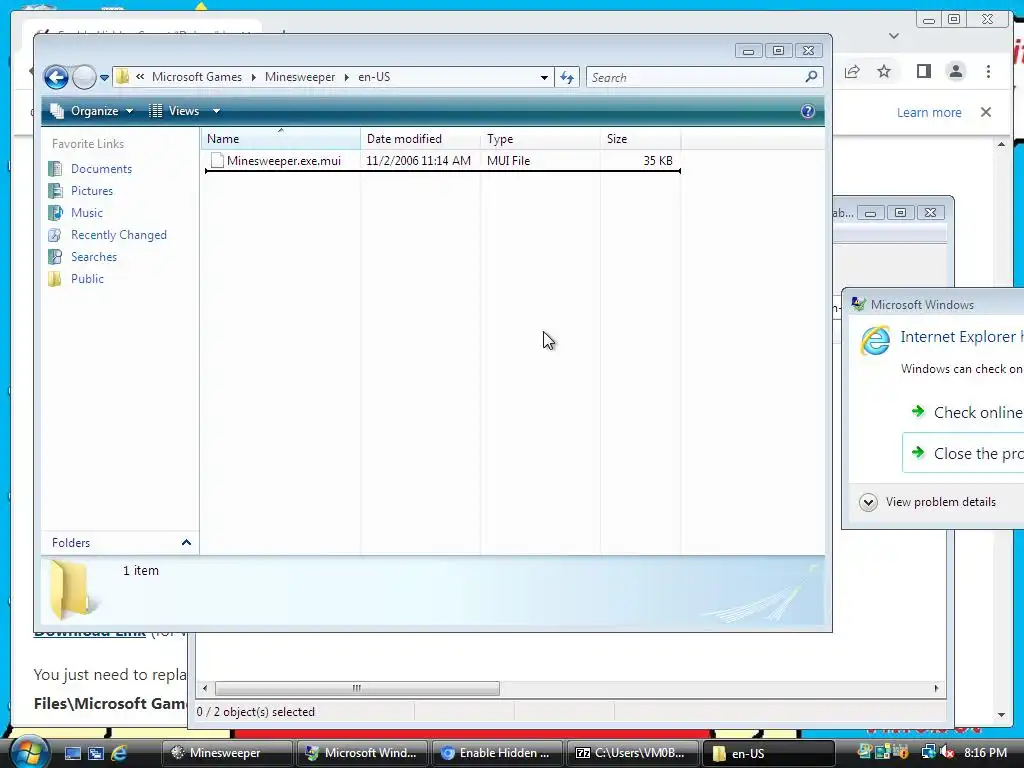This screenshot has height=768, width=1024.
Task: Click the Documents icon in Favorite Links
Action: point(56,169)
